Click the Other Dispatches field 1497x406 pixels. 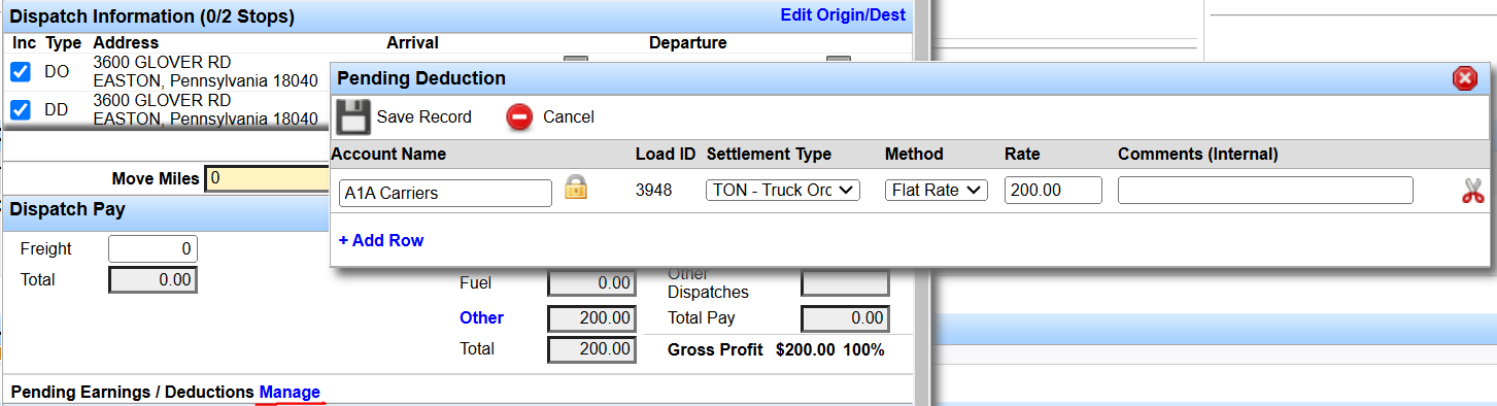pos(845,283)
